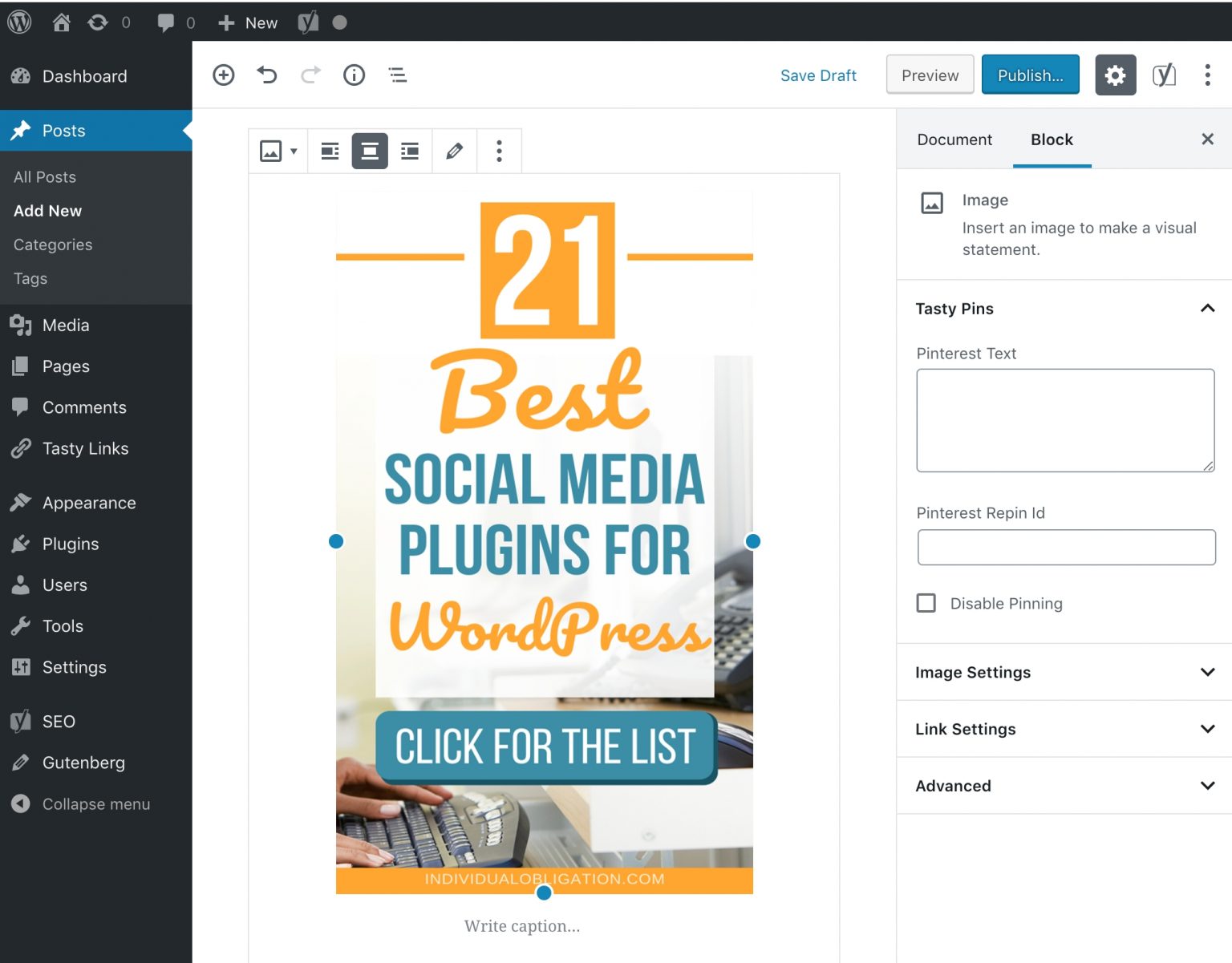
Task: Open the New menu in admin bar
Action: [246, 22]
